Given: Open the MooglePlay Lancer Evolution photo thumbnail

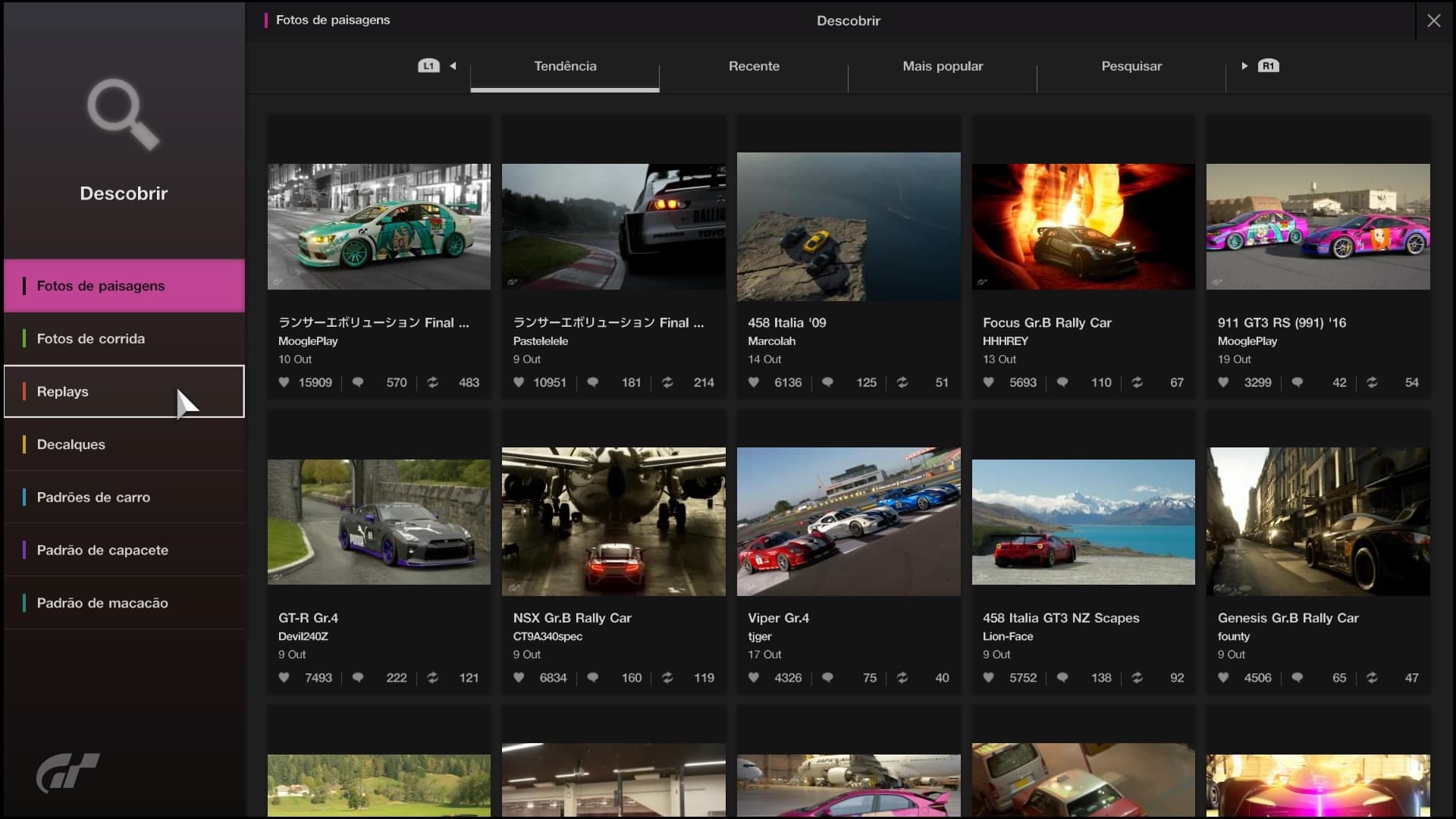Looking at the screenshot, I should (x=379, y=227).
